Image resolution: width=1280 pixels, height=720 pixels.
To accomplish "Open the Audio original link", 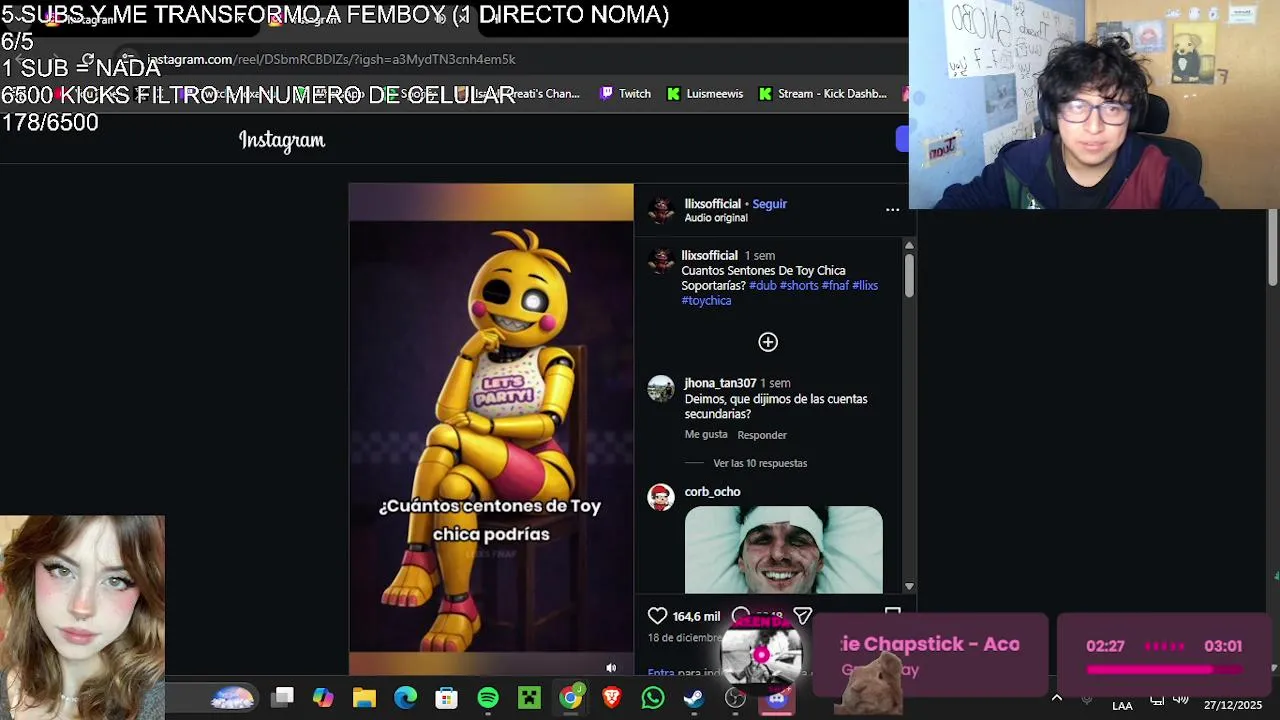I will 716,218.
